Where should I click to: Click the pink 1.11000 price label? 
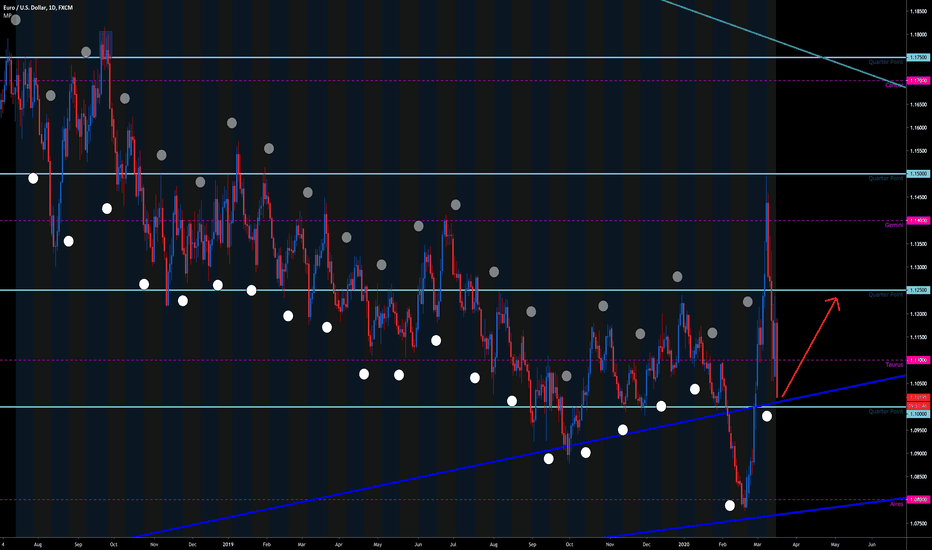pos(918,360)
